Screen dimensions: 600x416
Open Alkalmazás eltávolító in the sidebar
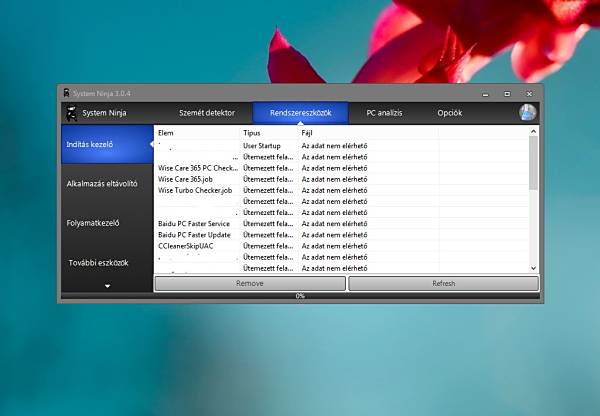[102, 184]
